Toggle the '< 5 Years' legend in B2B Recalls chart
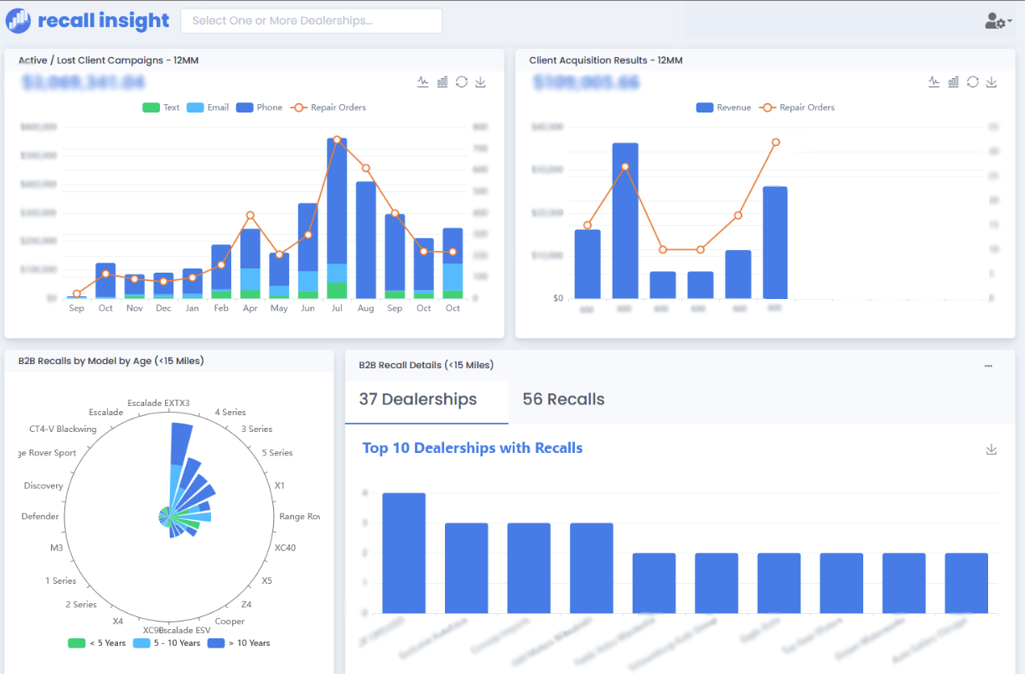Screen dimensions: 1025x674 coord(89,643)
